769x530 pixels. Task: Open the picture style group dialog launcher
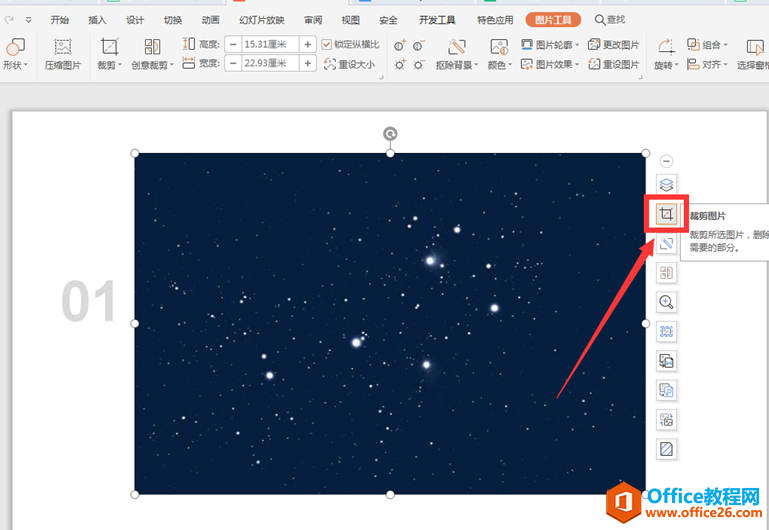click(x=641, y=77)
